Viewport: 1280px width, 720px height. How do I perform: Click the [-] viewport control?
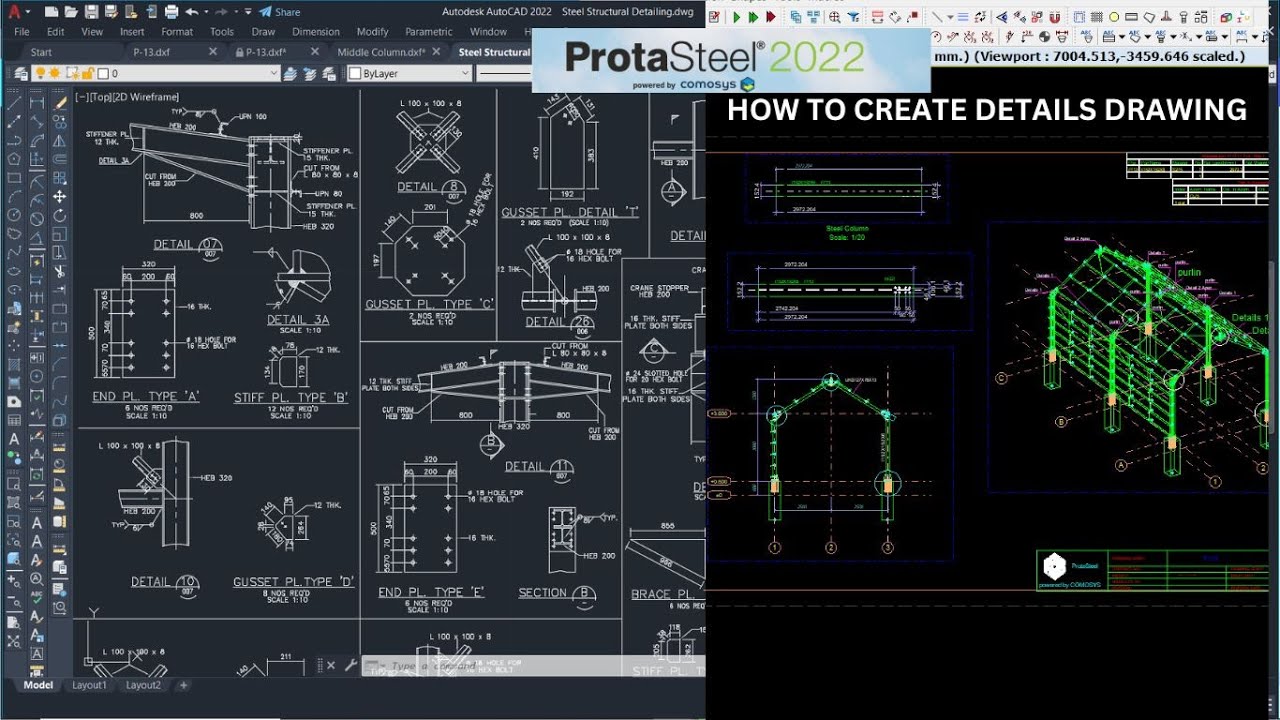81,97
